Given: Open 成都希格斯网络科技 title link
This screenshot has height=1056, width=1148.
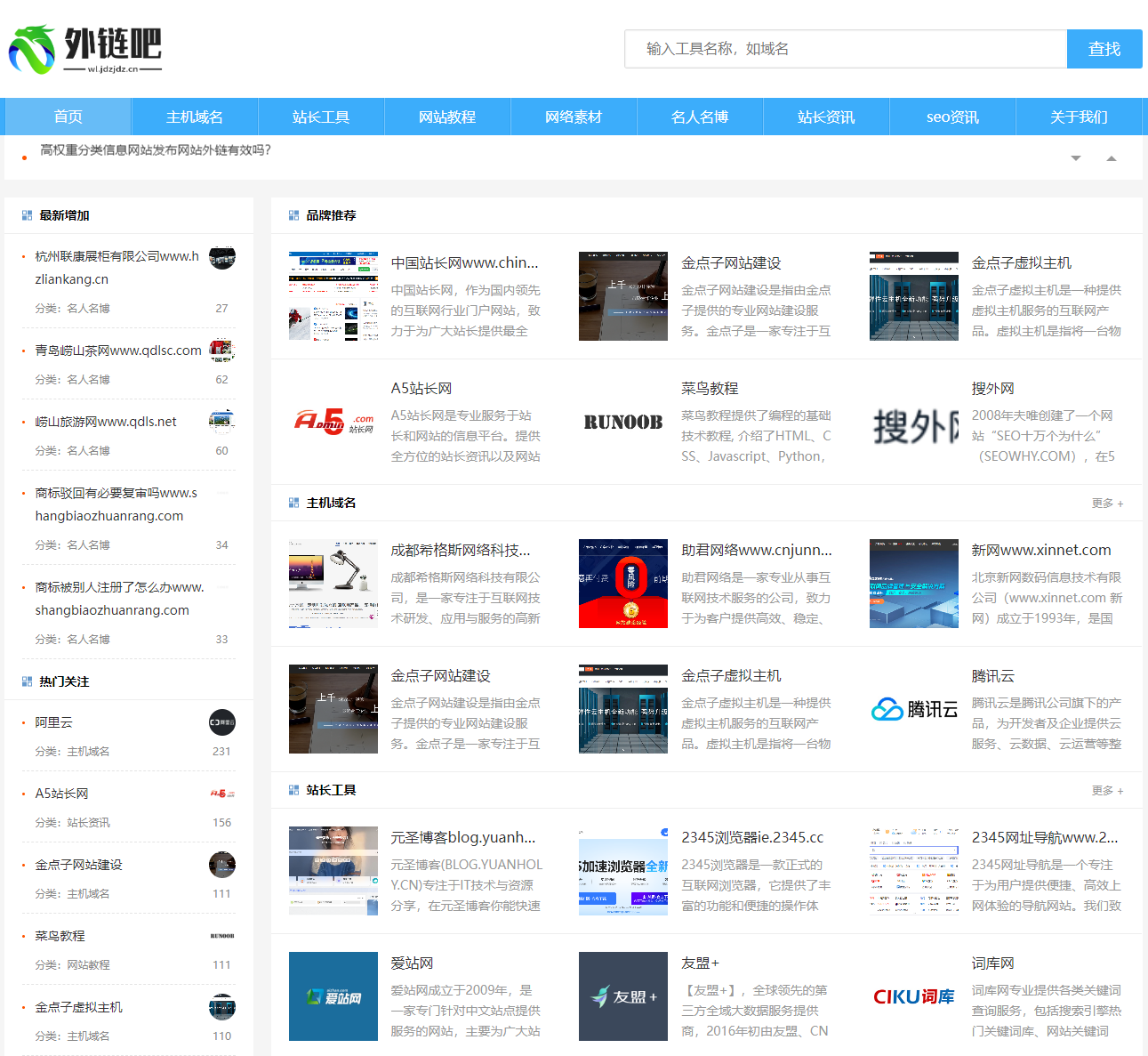Looking at the screenshot, I should 461,550.
